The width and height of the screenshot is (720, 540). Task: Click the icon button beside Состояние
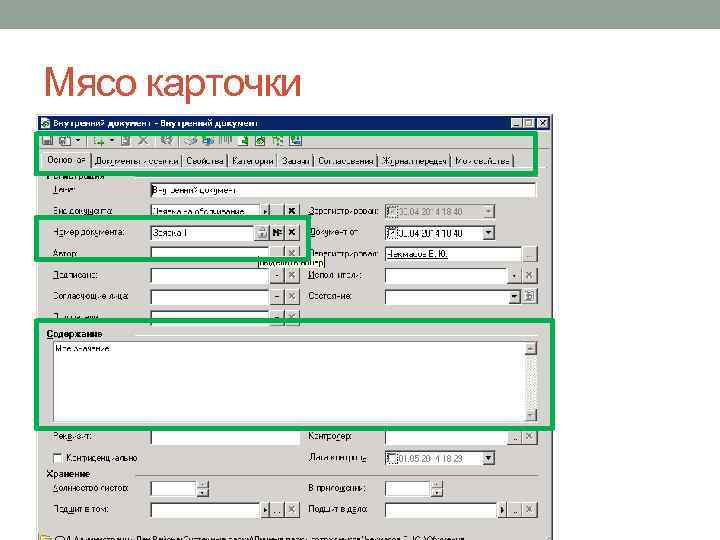[x=529, y=297]
